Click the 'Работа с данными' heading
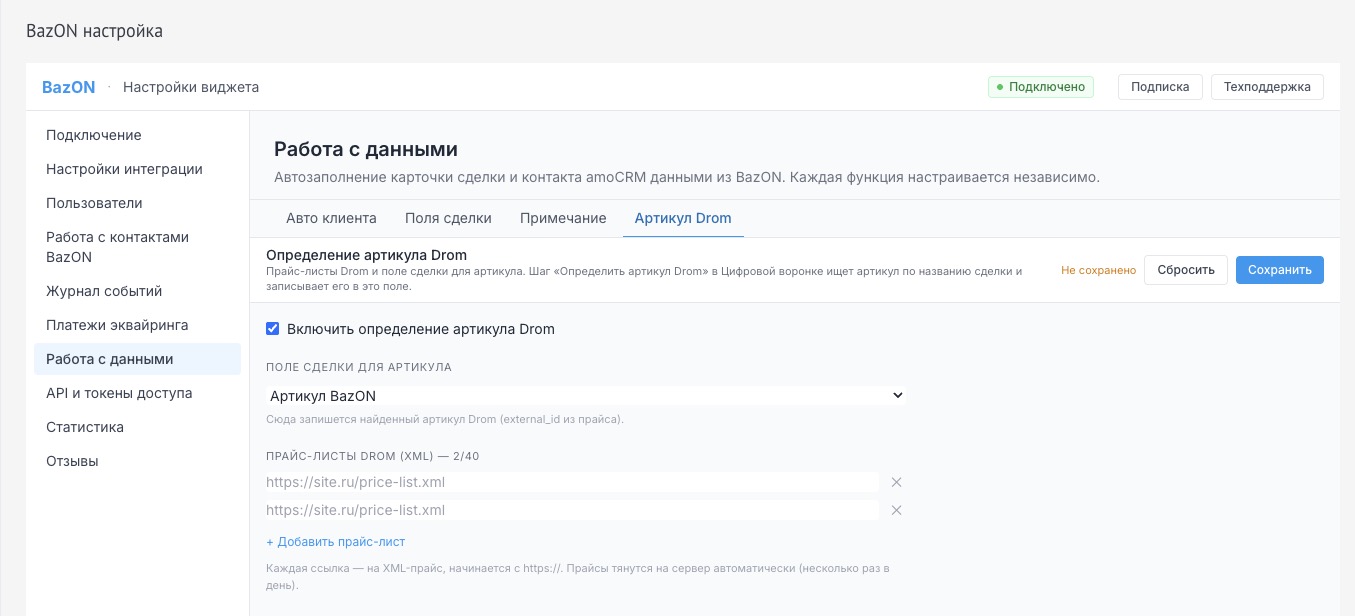Screen dimensions: 1355x616 tap(366, 150)
